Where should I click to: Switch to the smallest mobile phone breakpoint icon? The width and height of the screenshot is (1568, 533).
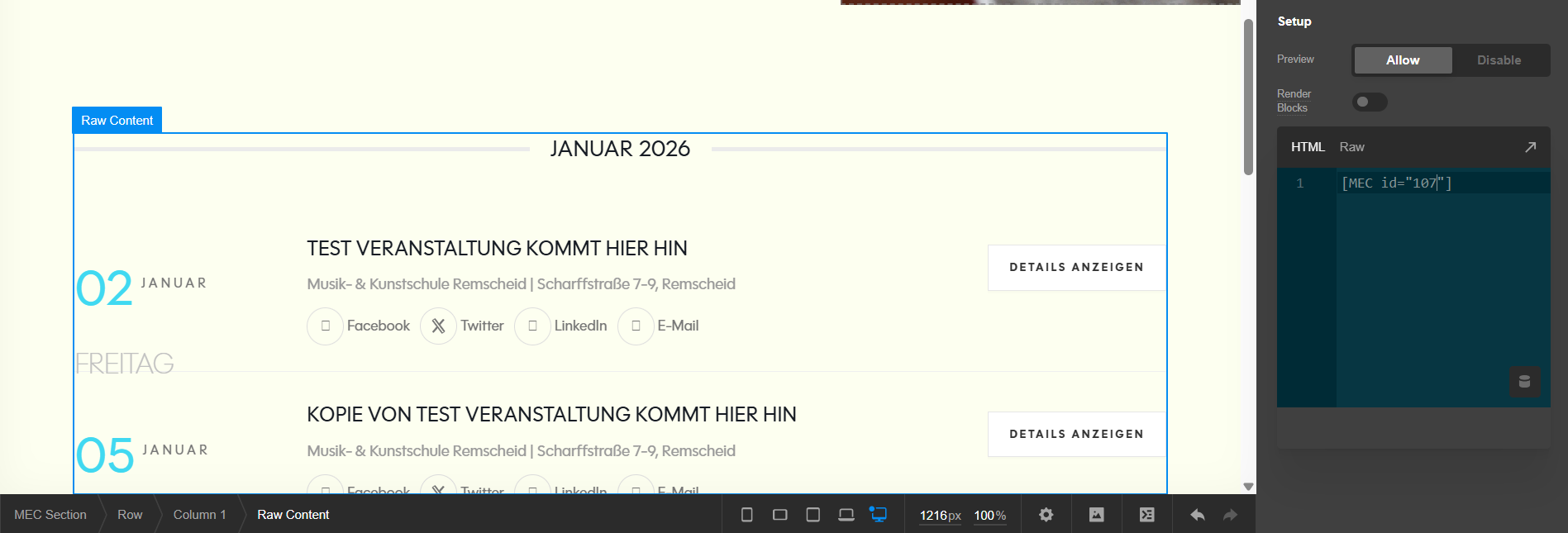click(746, 515)
